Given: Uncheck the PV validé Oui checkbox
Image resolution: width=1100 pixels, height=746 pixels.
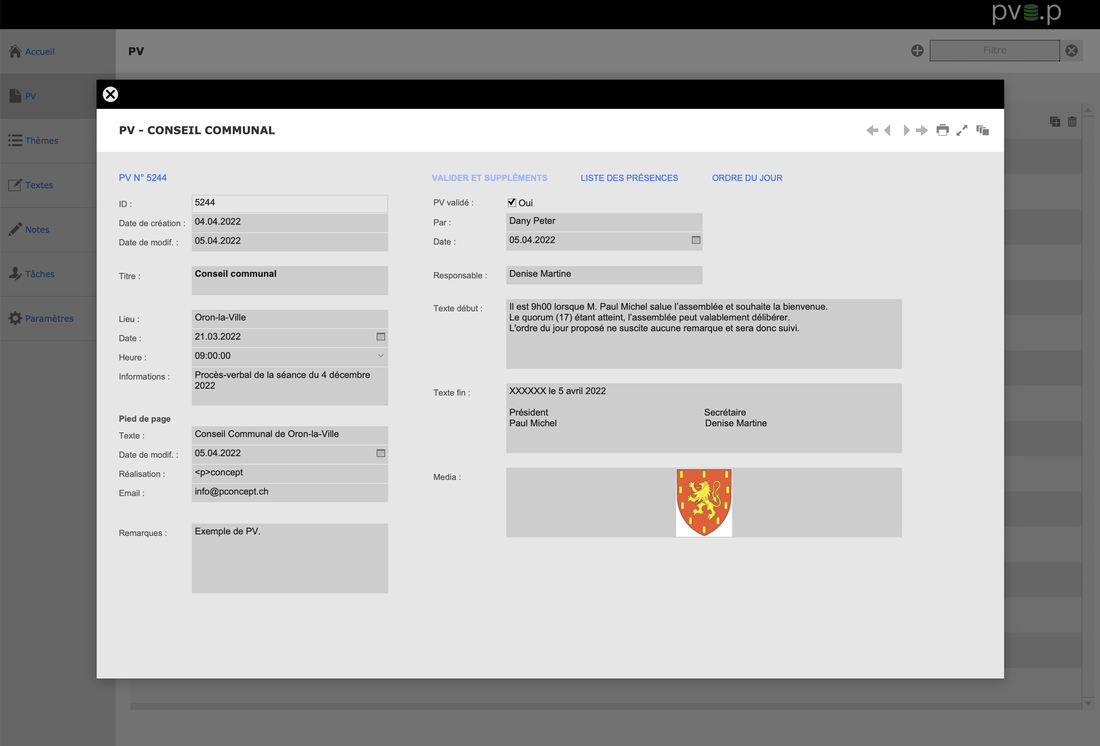Looking at the screenshot, I should (512, 203).
